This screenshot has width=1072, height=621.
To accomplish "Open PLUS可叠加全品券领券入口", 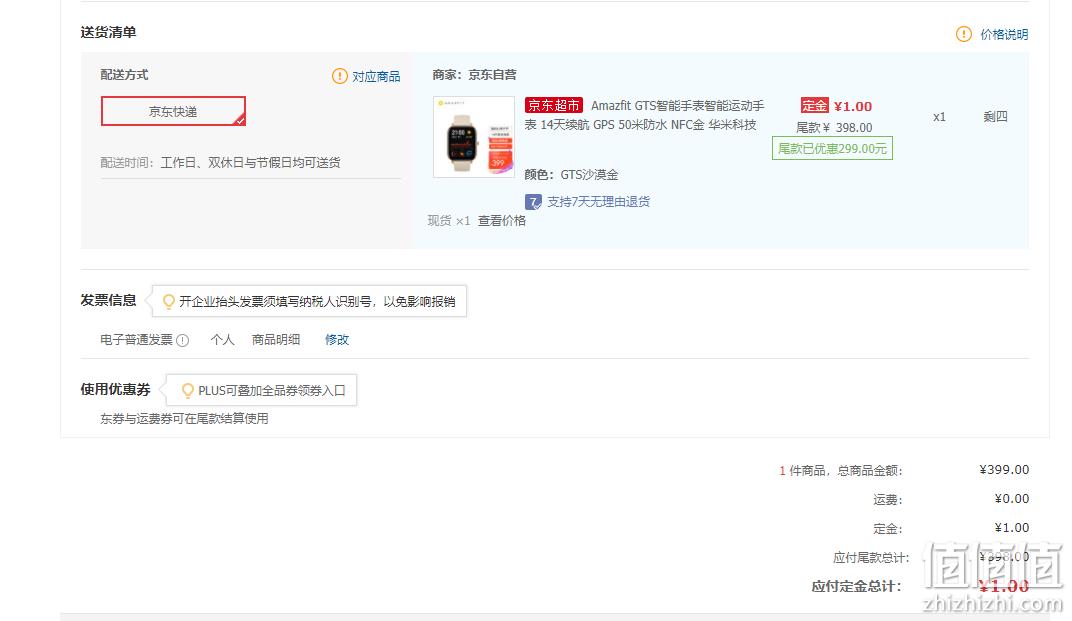I will point(272,391).
